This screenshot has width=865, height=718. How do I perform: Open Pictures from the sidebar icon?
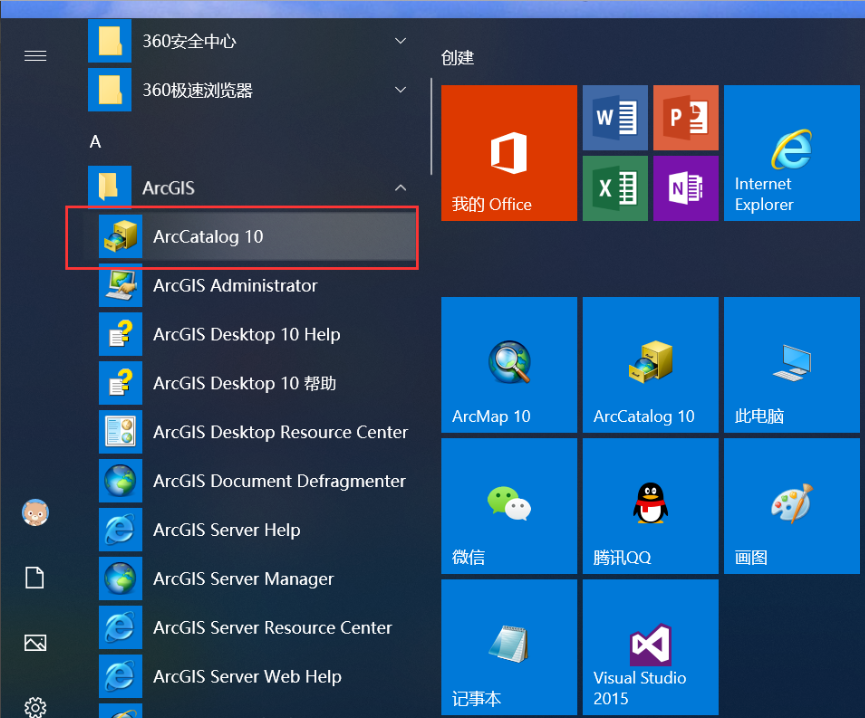click(35, 642)
